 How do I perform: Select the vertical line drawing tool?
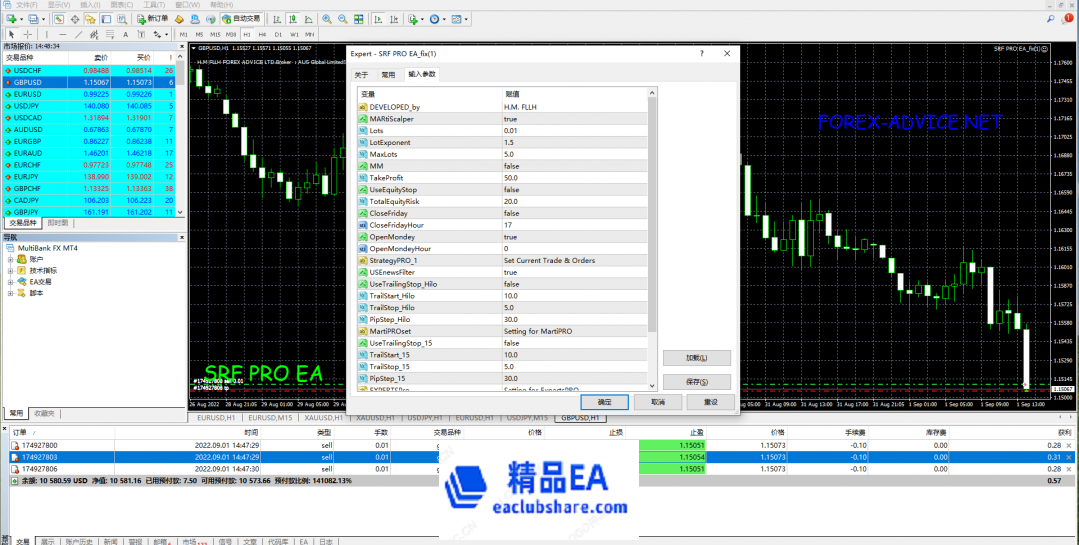[x=47, y=34]
